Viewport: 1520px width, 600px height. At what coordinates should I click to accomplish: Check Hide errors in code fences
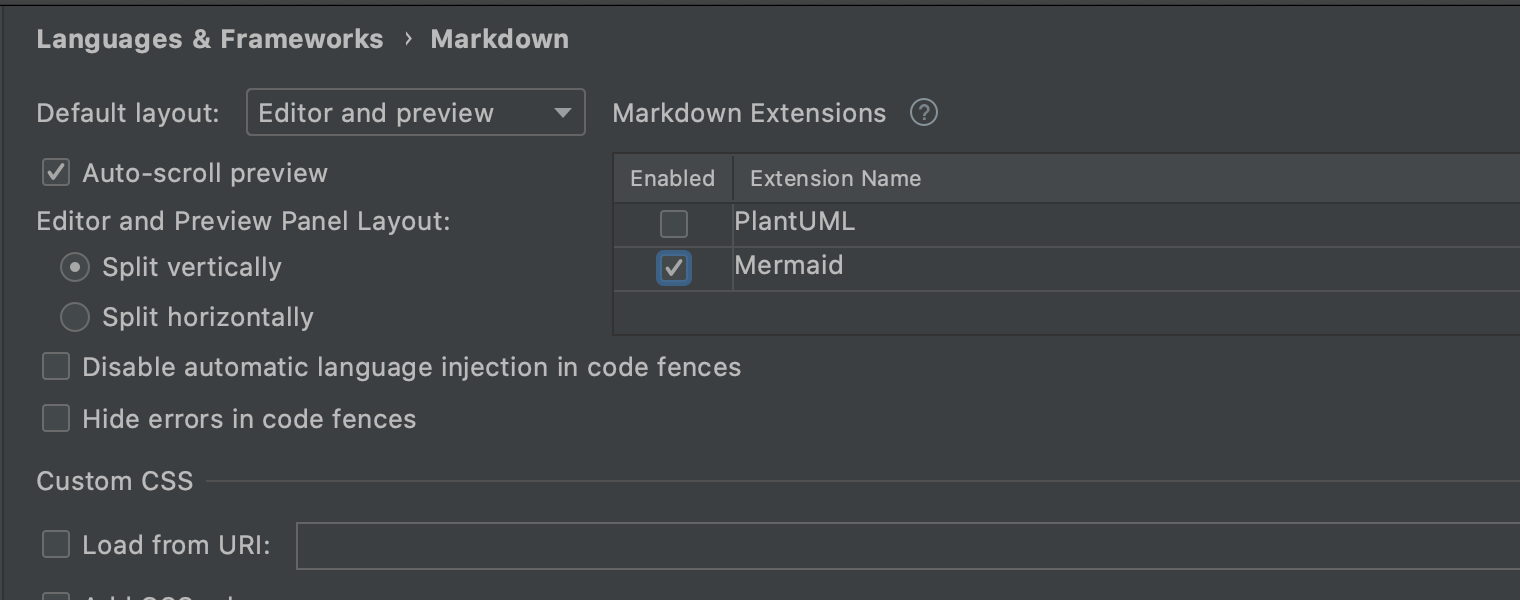pos(56,418)
